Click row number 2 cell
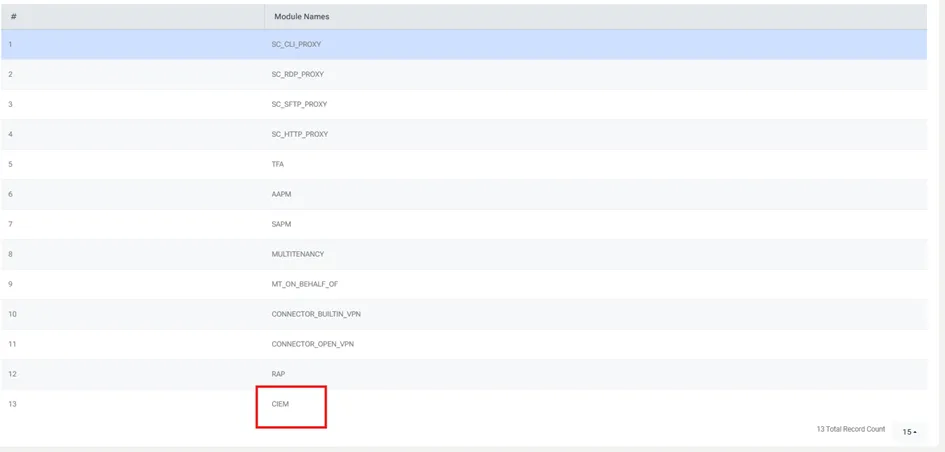 133,74
